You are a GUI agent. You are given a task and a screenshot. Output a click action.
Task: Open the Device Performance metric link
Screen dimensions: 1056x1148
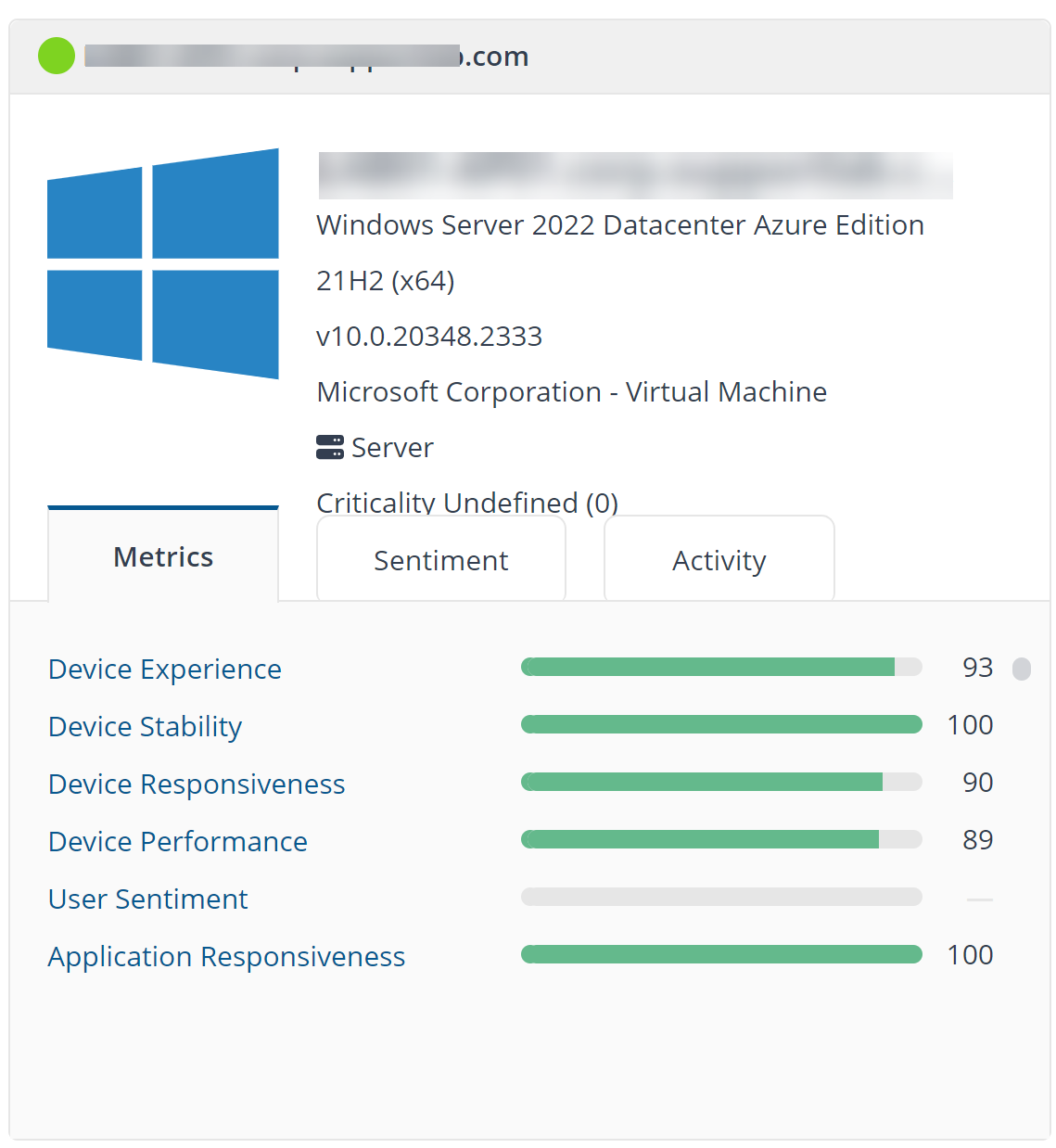click(x=178, y=842)
